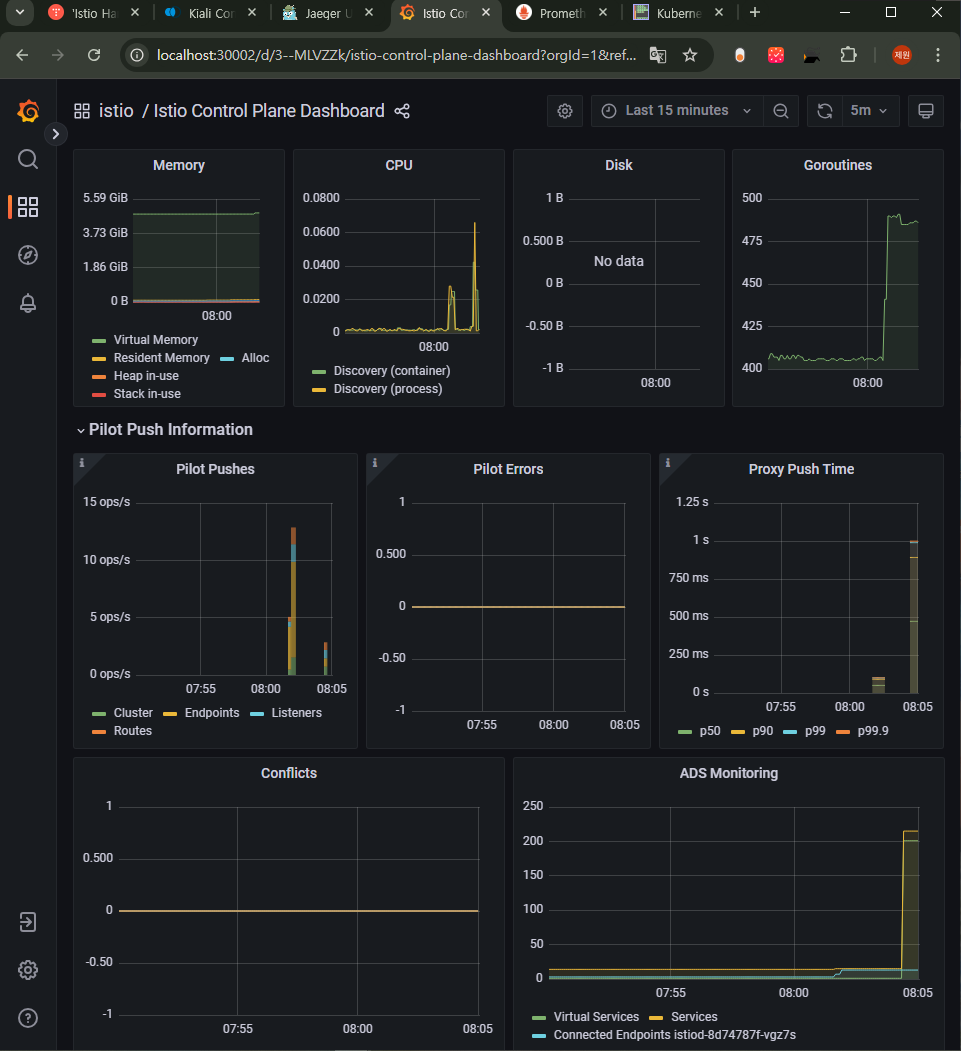This screenshot has height=1051, width=961.
Task: Toggle the Alloc legend series
Action: click(255, 358)
